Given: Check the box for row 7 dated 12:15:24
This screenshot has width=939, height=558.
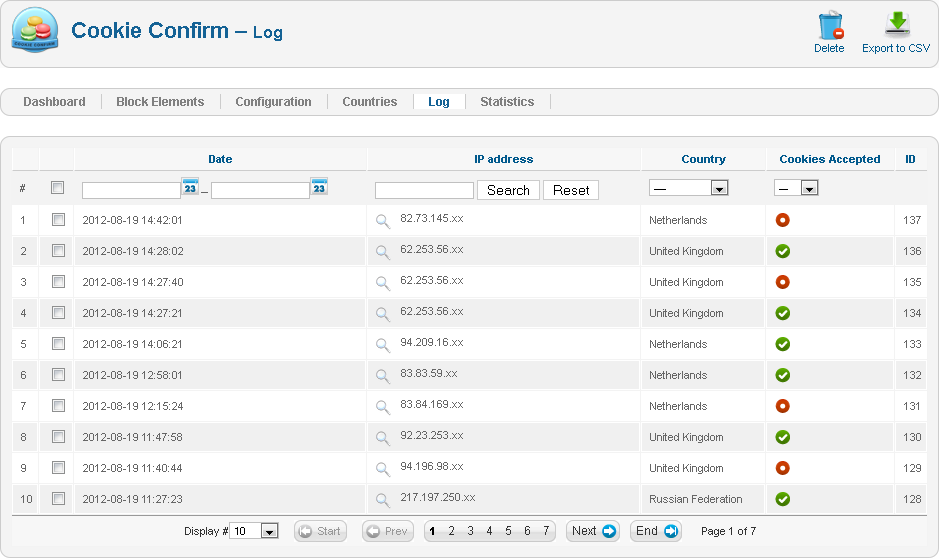Looking at the screenshot, I should (x=58, y=406).
